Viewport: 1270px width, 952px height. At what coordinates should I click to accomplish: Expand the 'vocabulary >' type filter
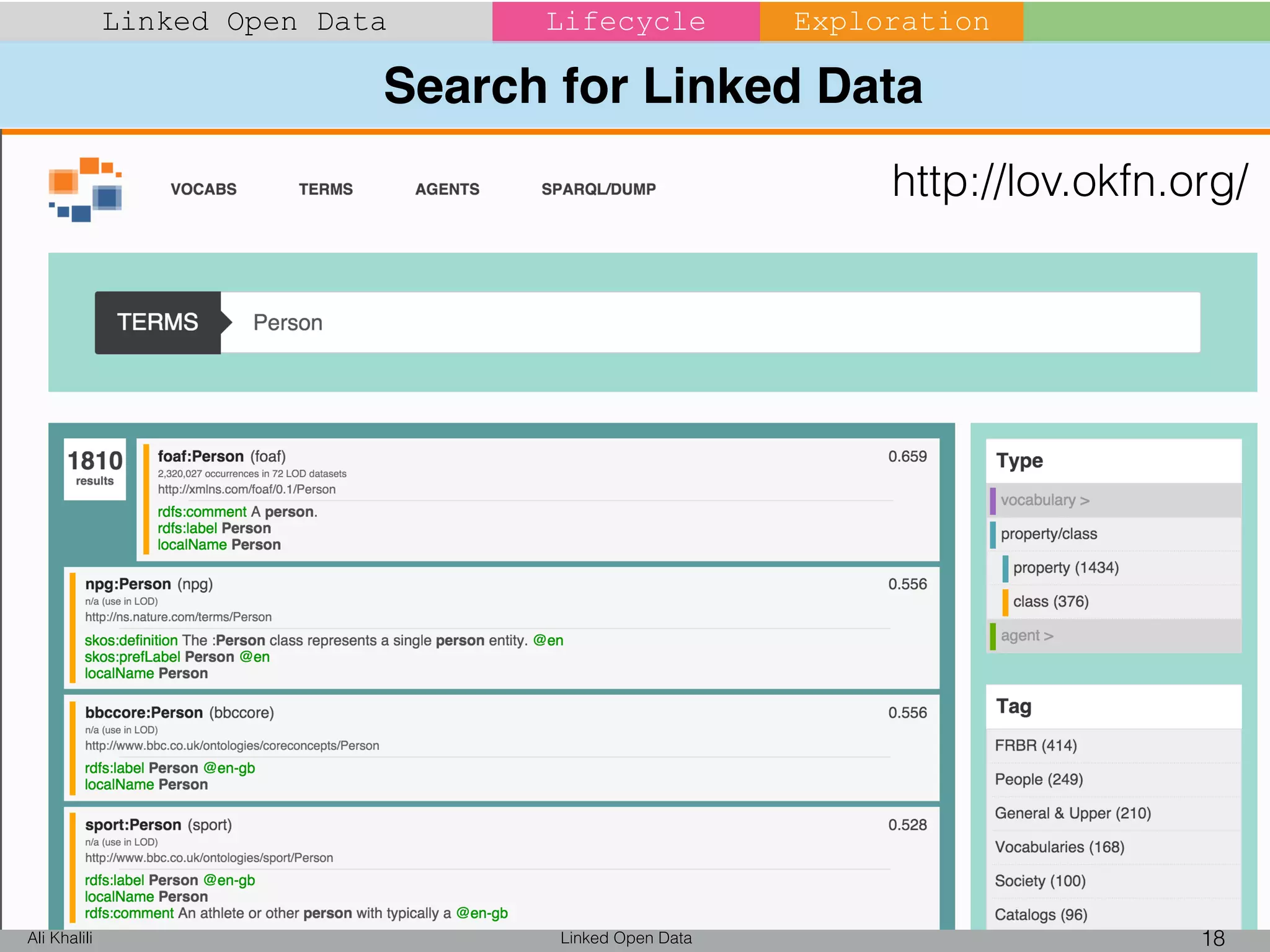(x=1045, y=500)
